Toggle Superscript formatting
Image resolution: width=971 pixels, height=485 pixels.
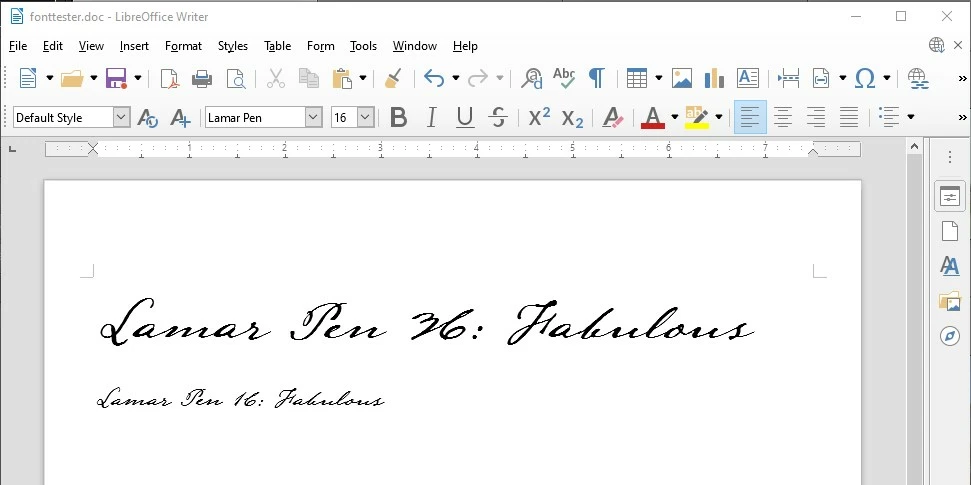tap(539, 117)
